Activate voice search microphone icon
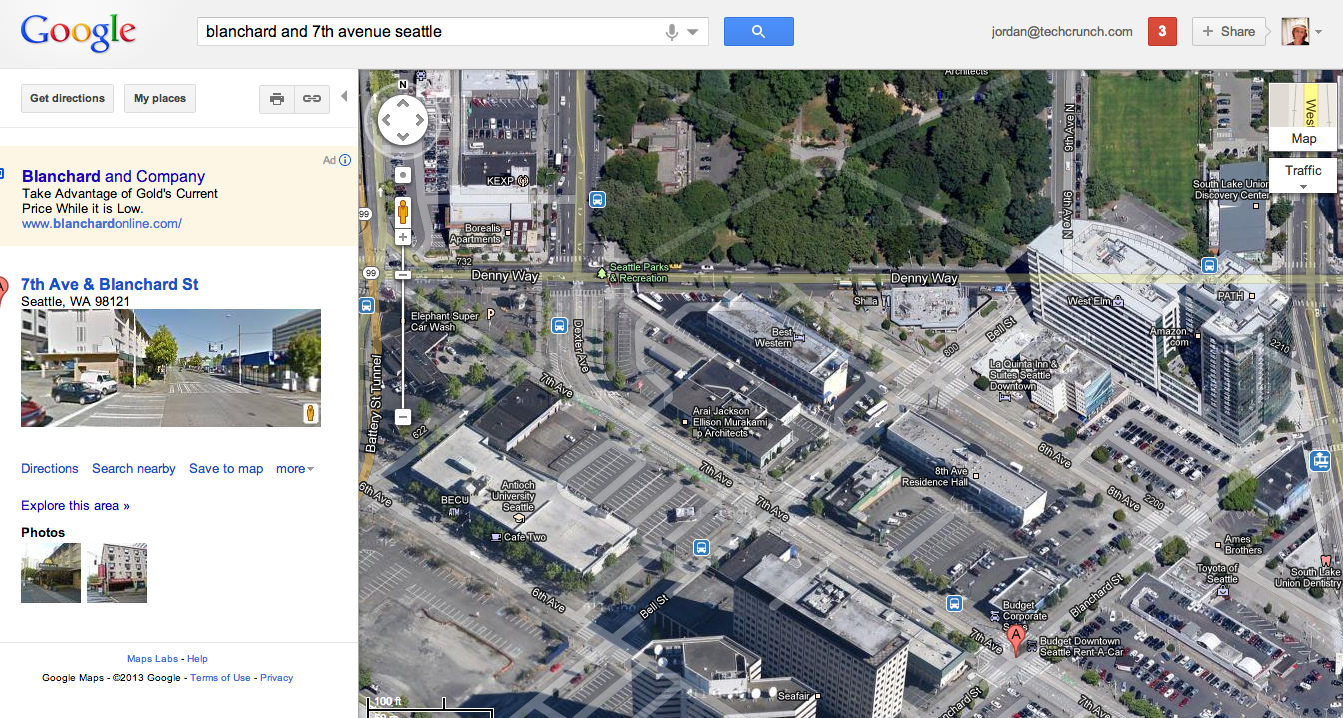The height and width of the screenshot is (718, 1343). click(672, 32)
